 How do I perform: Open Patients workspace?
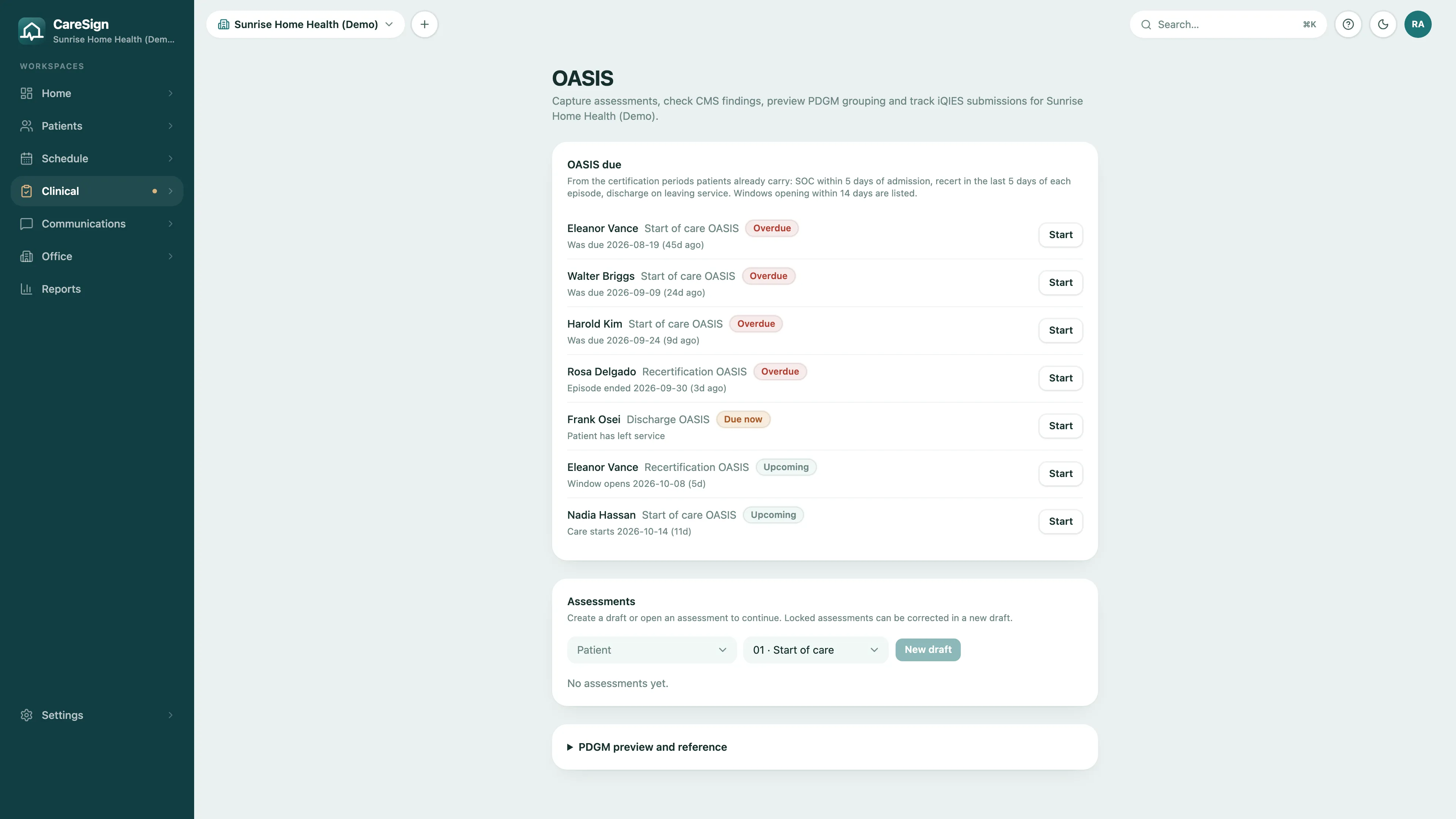pos(97,126)
